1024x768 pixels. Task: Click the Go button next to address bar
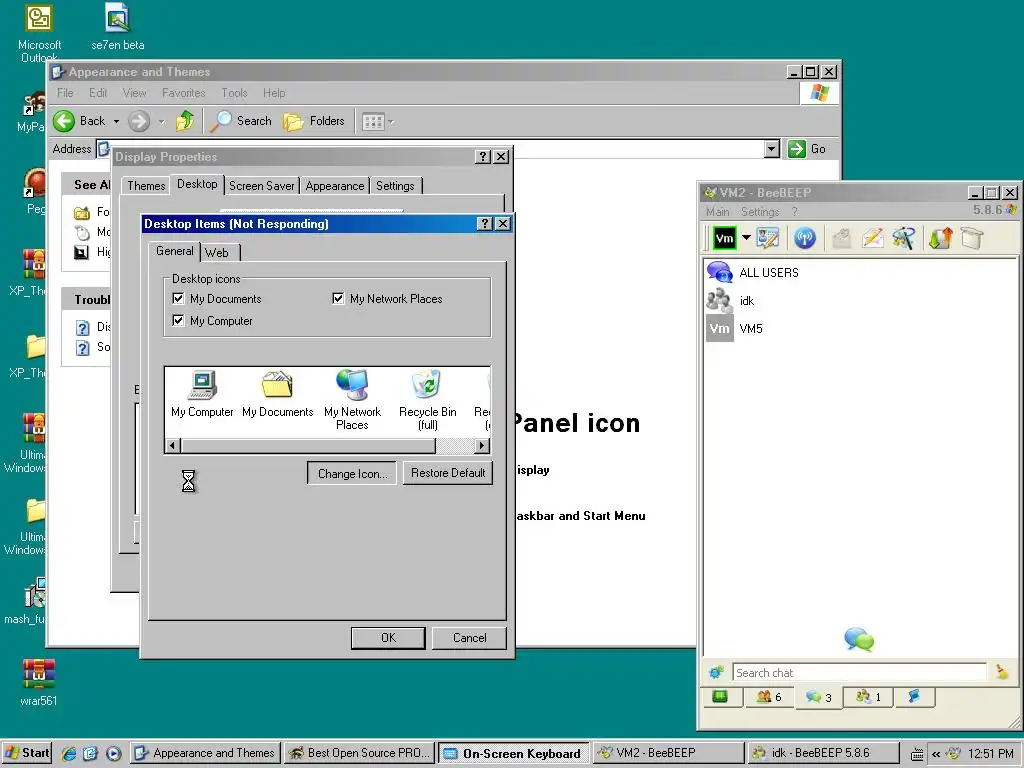click(807, 149)
